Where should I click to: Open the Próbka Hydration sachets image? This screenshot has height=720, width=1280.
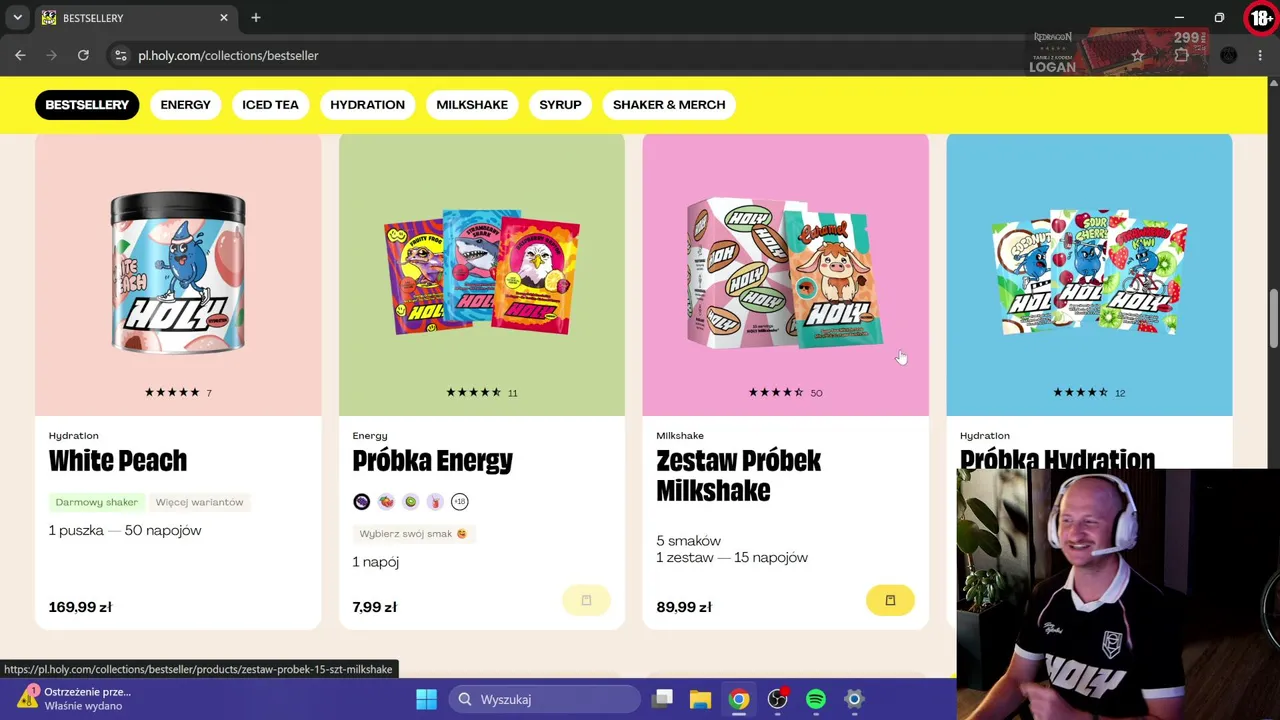[x=1089, y=272]
